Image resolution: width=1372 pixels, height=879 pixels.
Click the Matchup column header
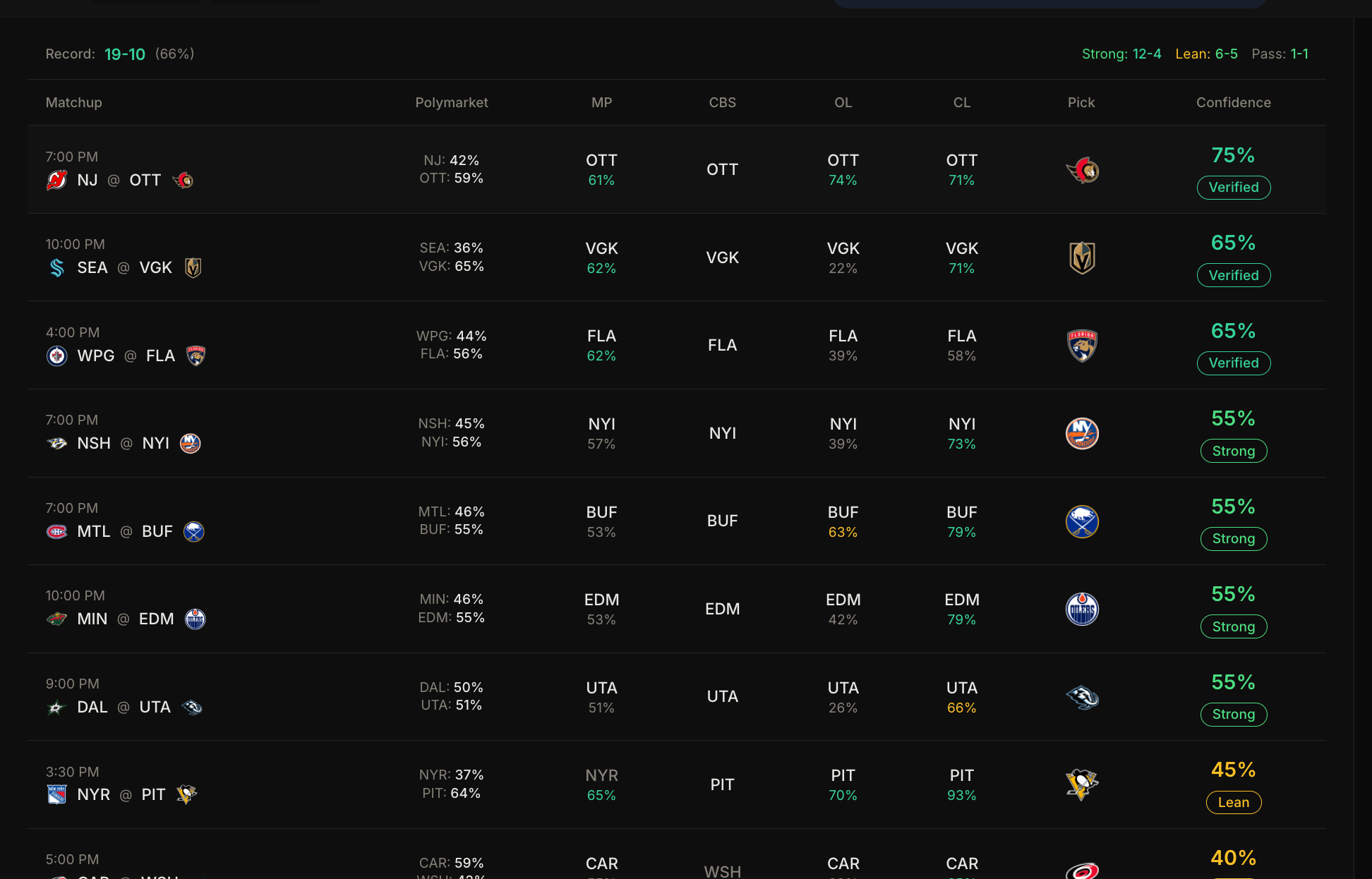73,102
